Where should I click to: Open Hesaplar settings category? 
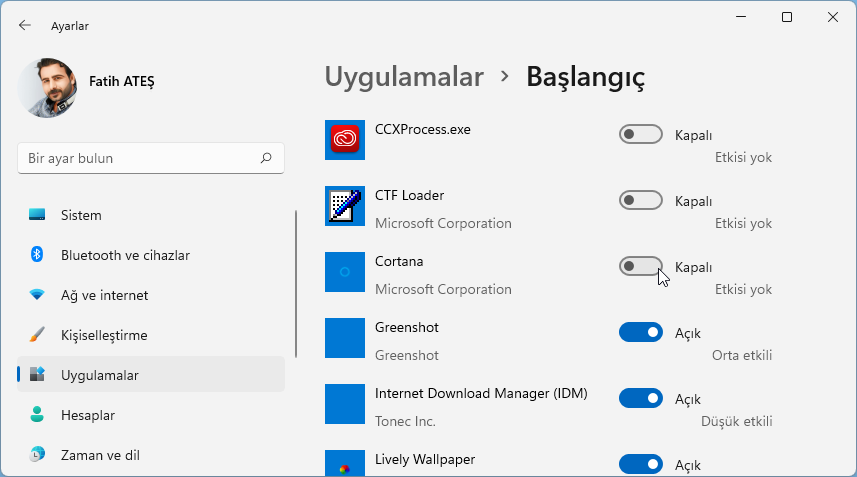151,415
